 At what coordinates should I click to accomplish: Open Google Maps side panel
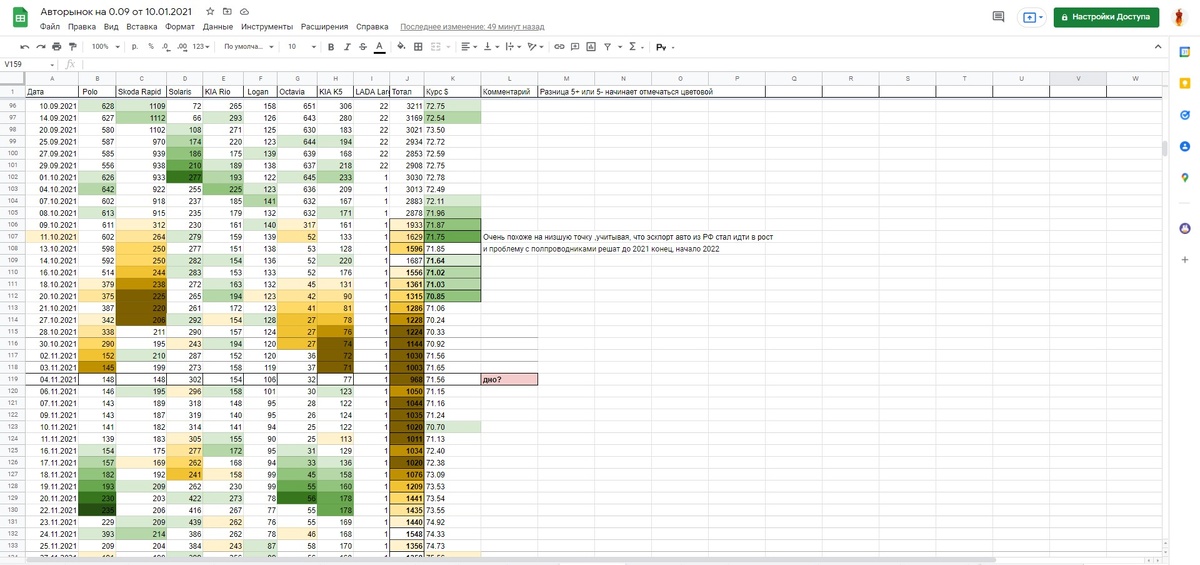tap(1183, 178)
